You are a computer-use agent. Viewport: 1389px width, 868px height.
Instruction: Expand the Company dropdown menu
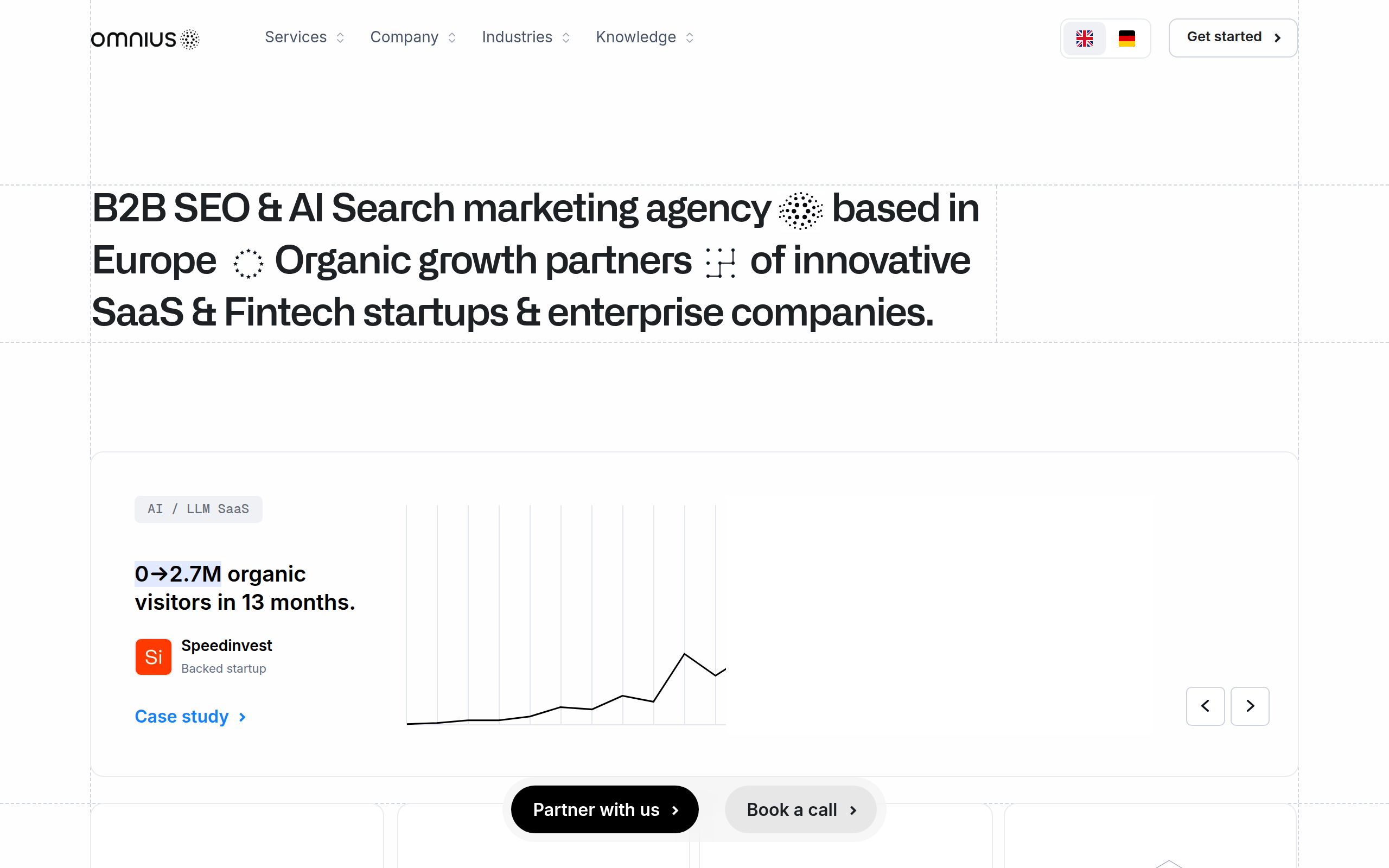413,37
